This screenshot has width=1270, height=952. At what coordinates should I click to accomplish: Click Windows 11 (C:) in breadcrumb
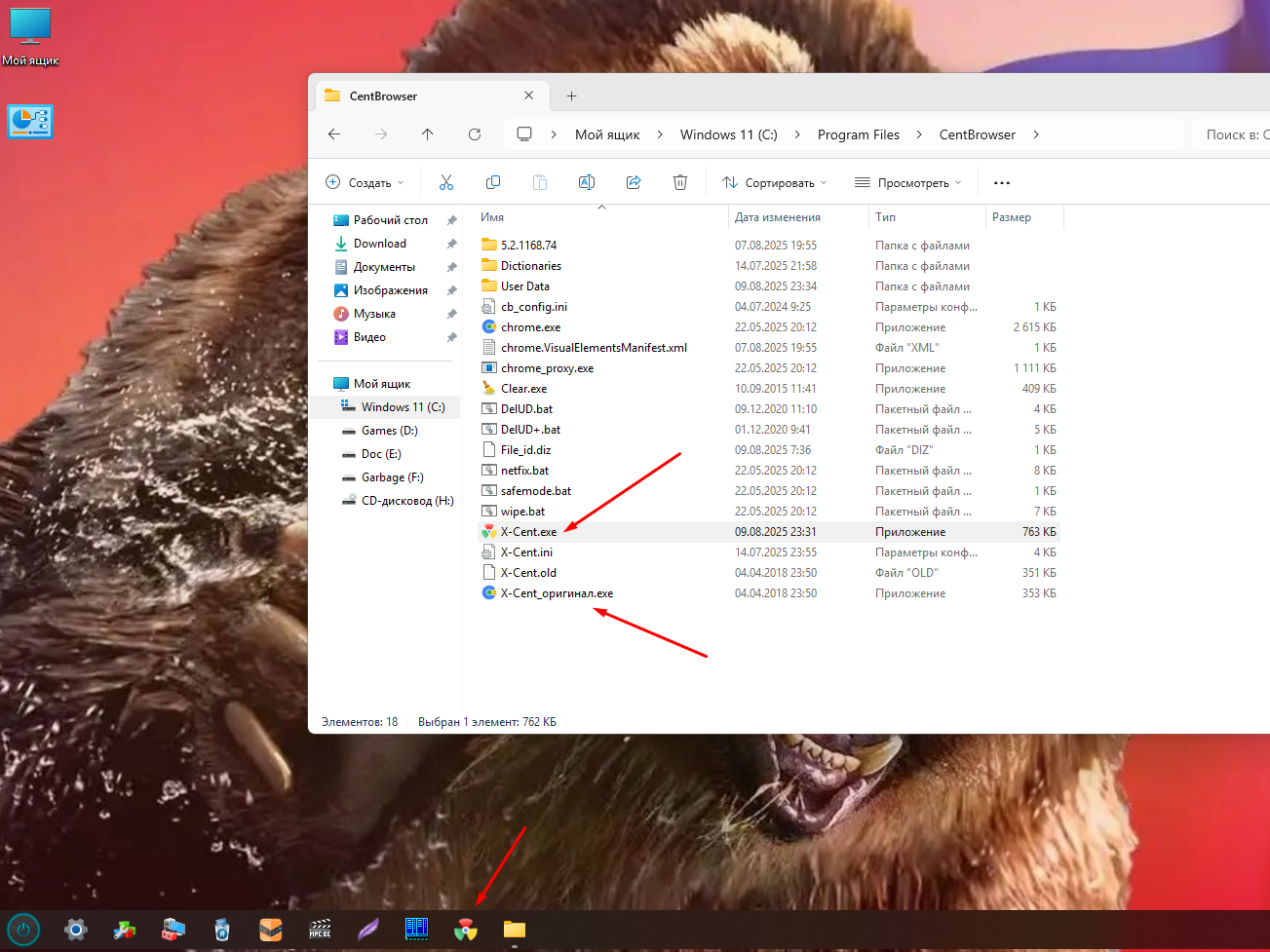(729, 134)
